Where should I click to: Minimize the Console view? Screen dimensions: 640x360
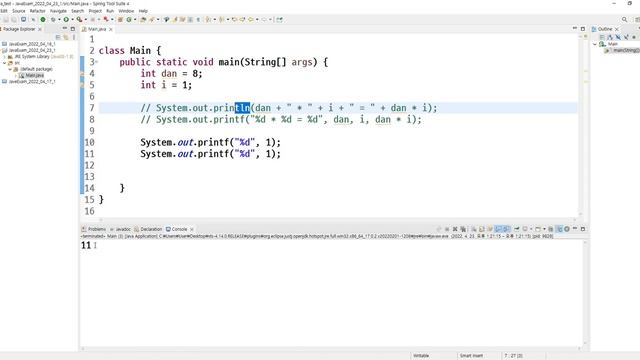[x=575, y=229]
